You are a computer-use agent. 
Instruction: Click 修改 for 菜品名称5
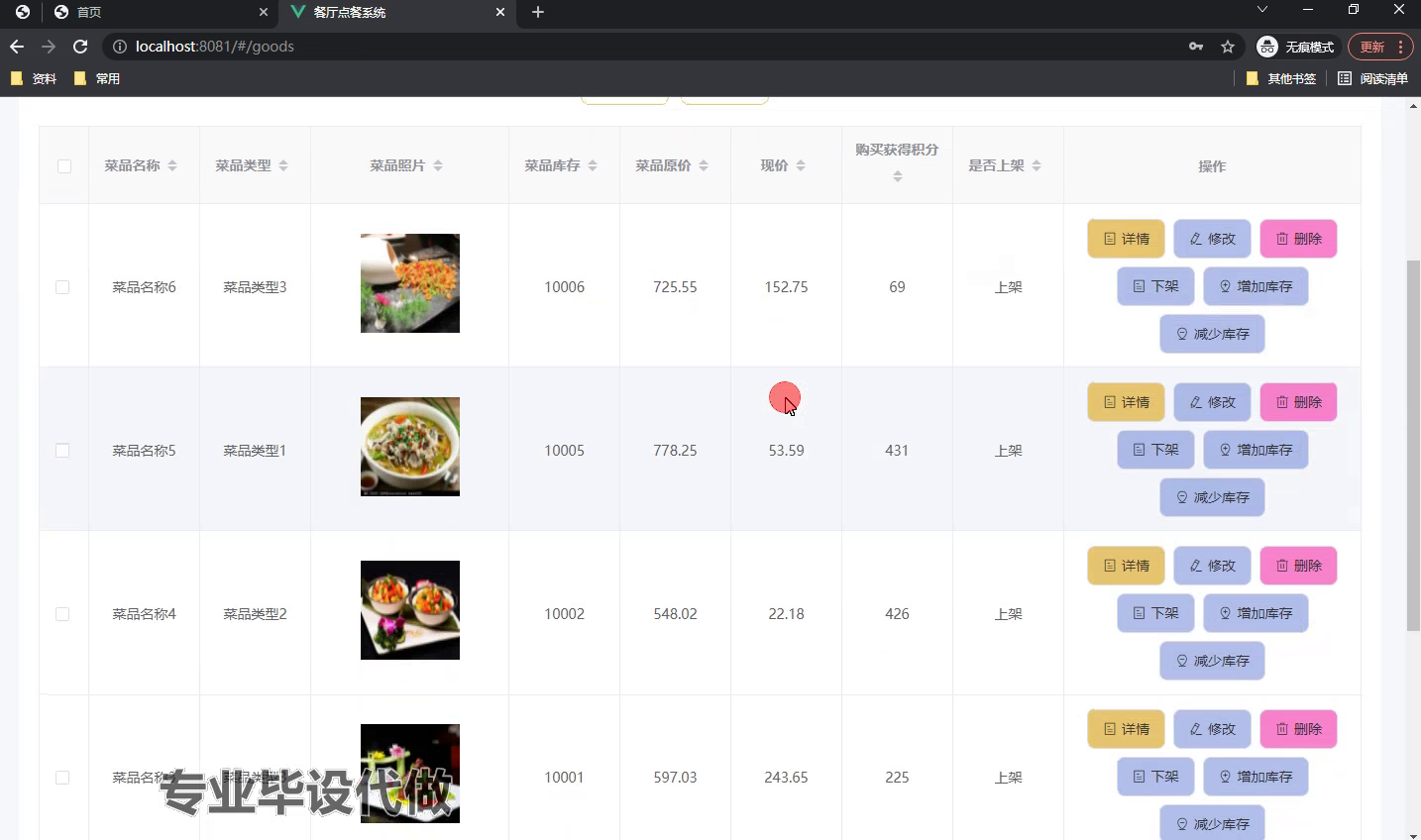click(1212, 402)
